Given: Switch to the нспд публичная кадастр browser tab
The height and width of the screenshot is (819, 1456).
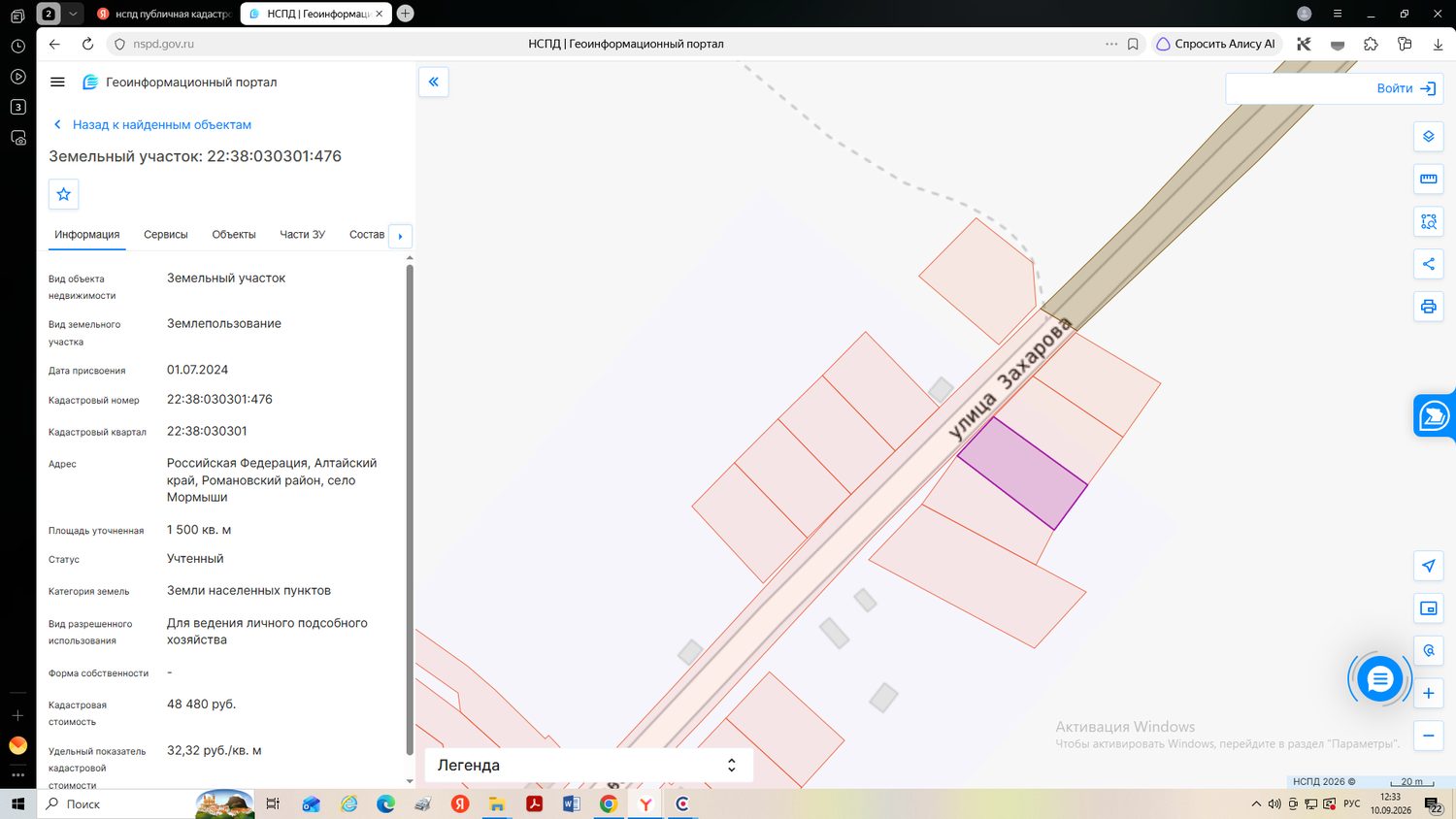Looking at the screenshot, I should point(163,14).
